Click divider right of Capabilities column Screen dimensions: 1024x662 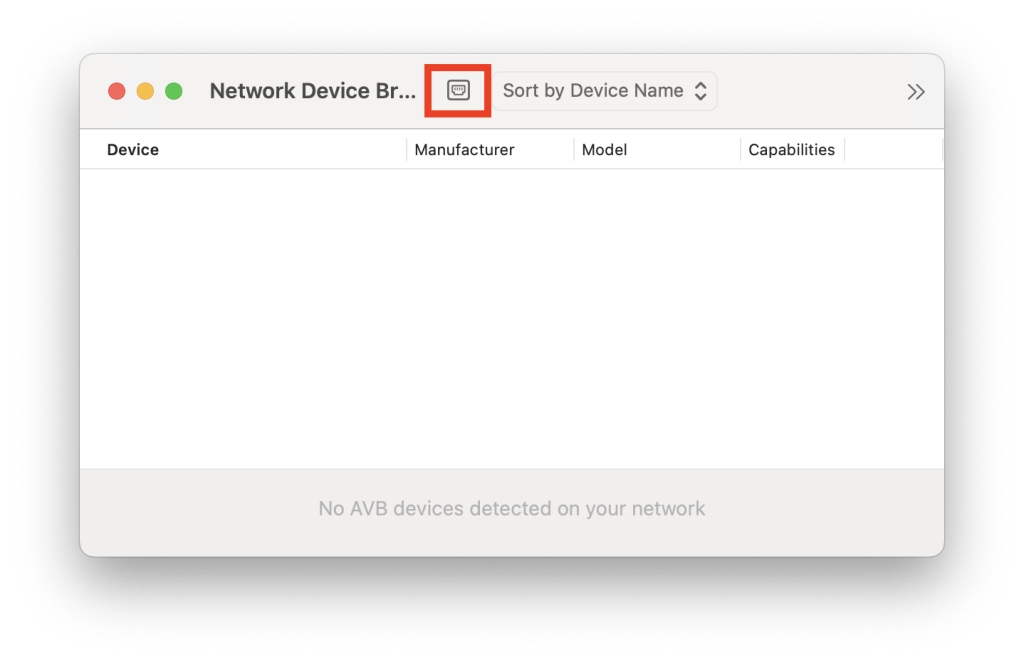pyautogui.click(x=845, y=150)
